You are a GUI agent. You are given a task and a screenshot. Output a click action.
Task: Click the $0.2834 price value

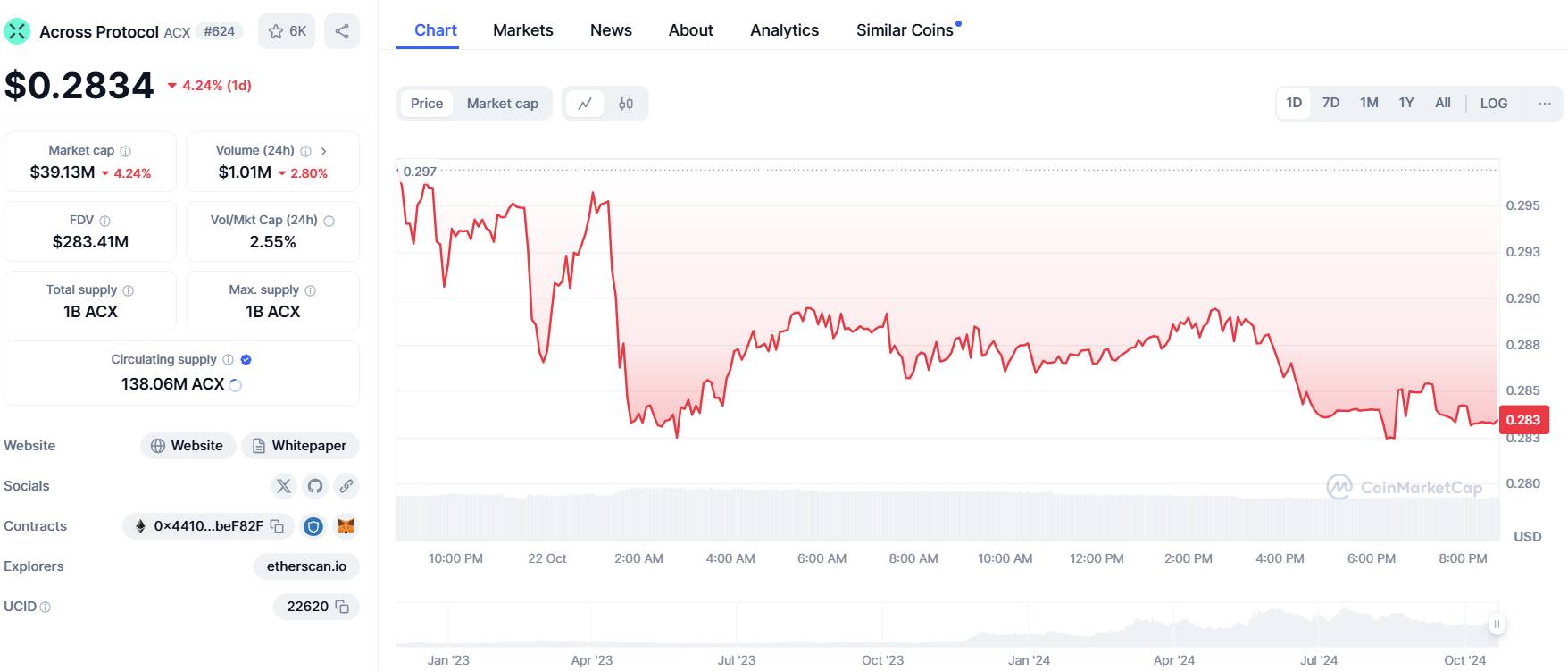(x=79, y=86)
